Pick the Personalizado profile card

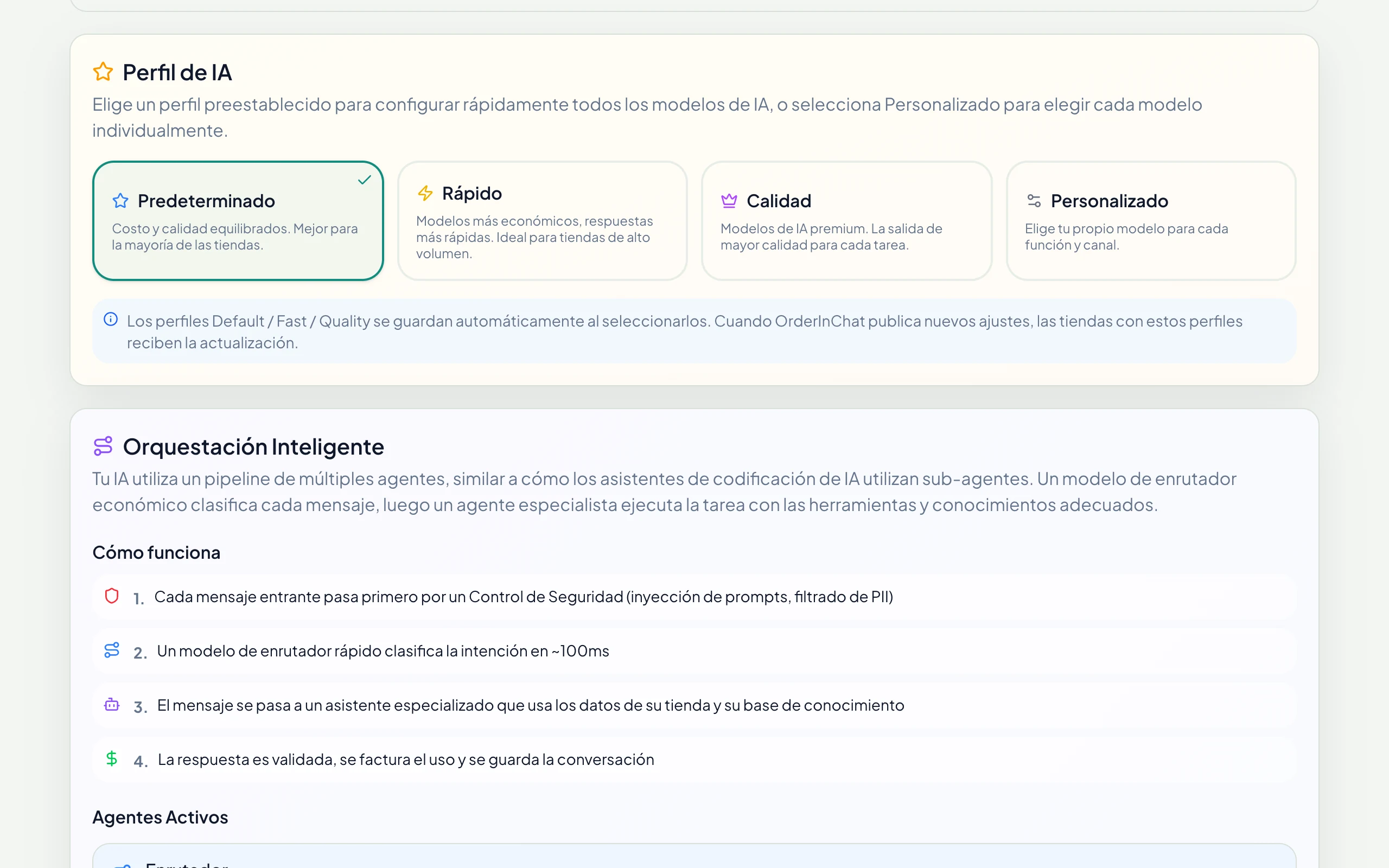[1151, 221]
